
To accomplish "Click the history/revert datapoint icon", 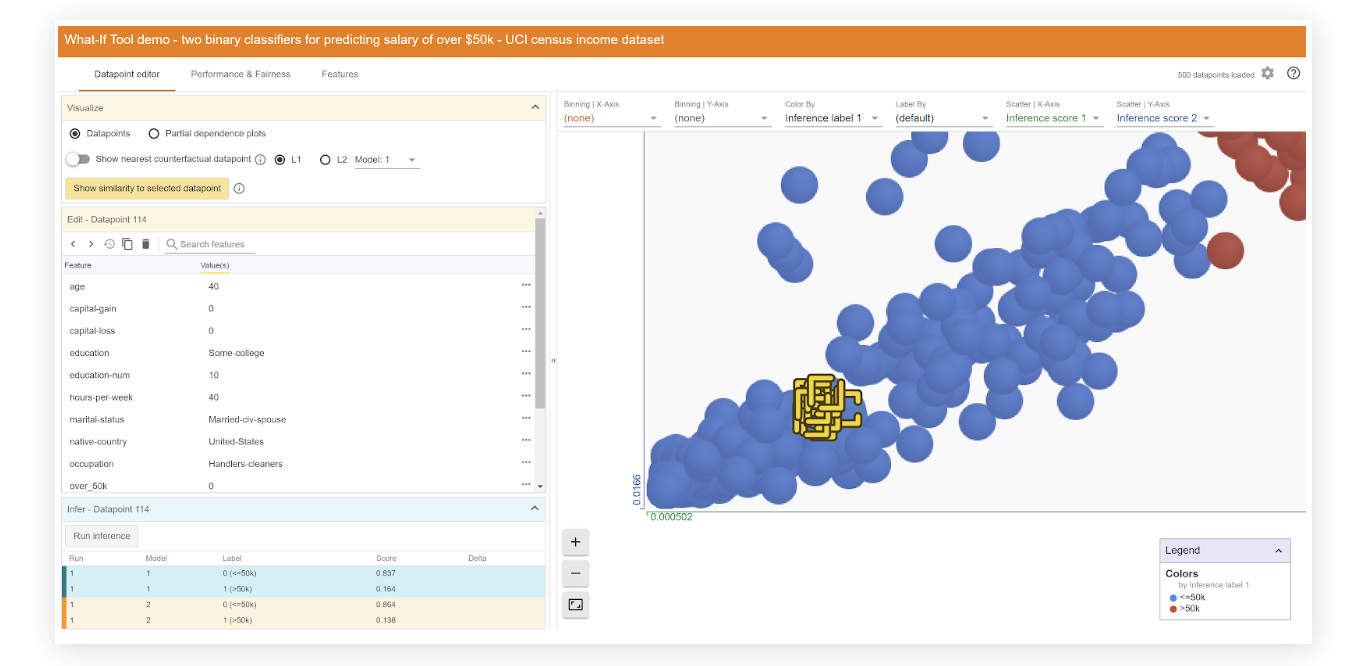I will [x=109, y=244].
